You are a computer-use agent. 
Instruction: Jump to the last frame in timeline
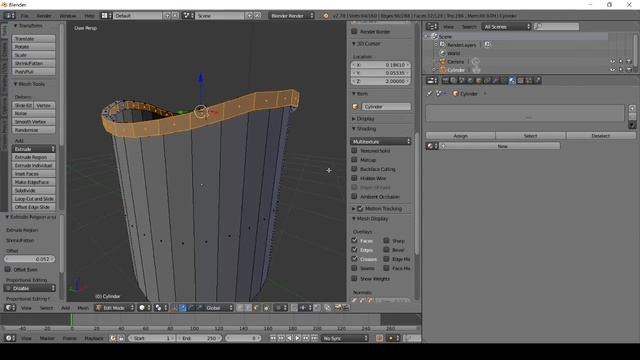coord(314,338)
